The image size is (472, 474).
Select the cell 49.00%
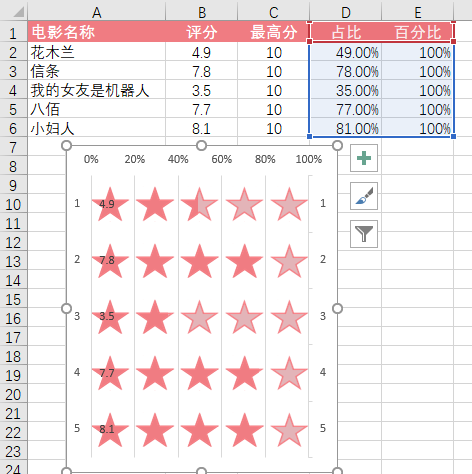pyautogui.click(x=346, y=52)
